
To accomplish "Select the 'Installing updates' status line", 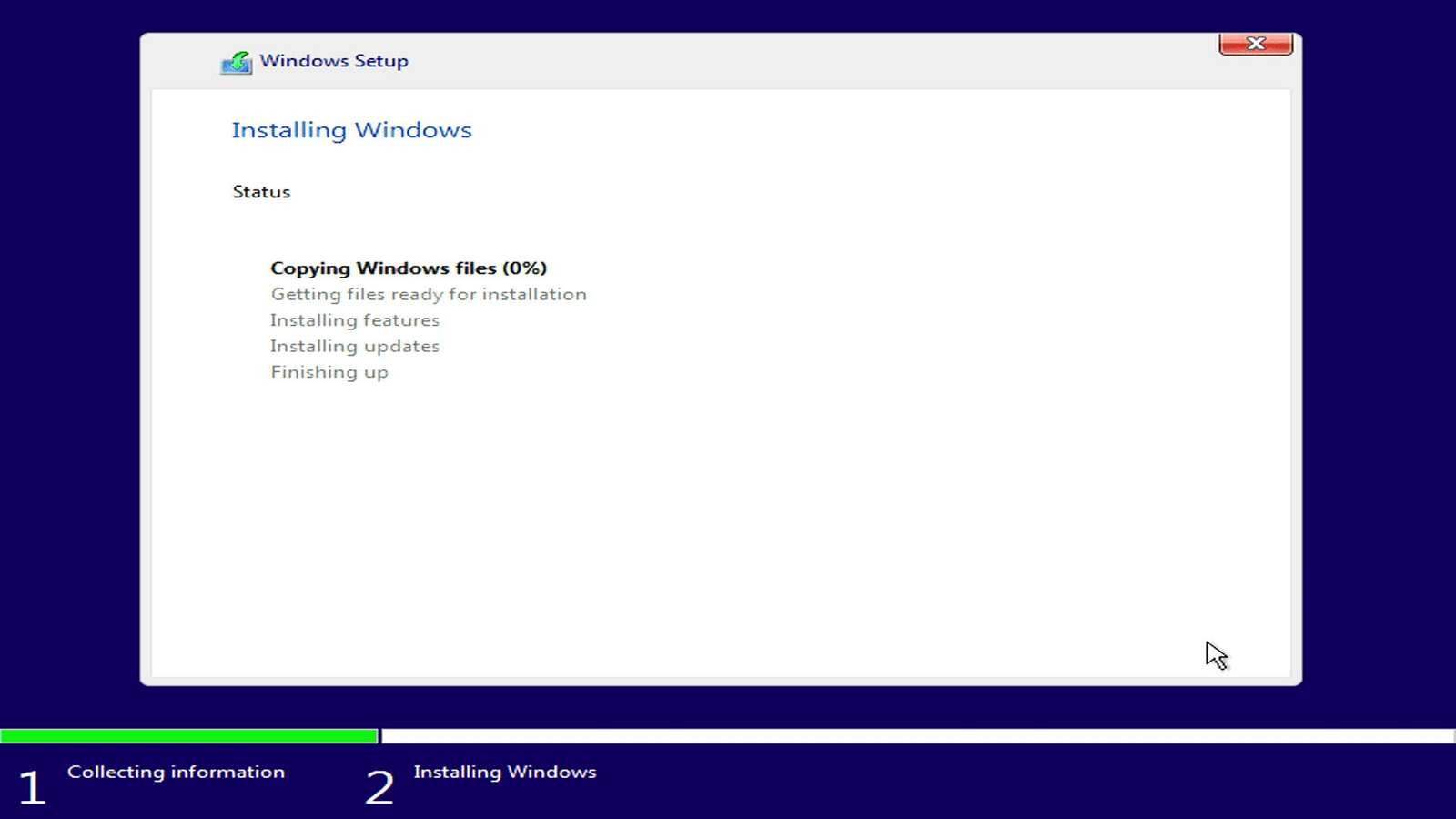I will [x=355, y=346].
